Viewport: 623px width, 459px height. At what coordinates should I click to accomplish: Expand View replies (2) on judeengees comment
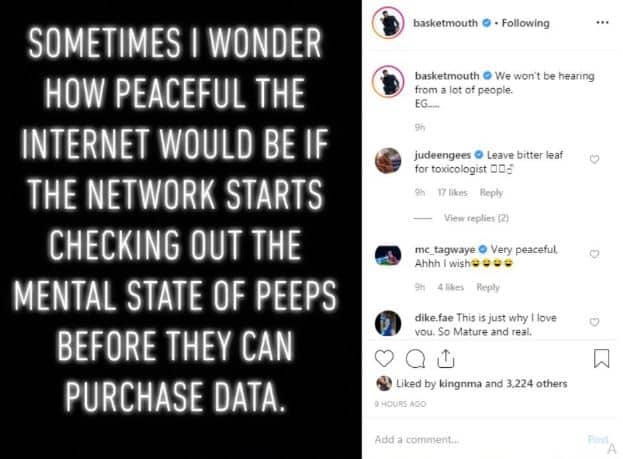(x=476, y=217)
